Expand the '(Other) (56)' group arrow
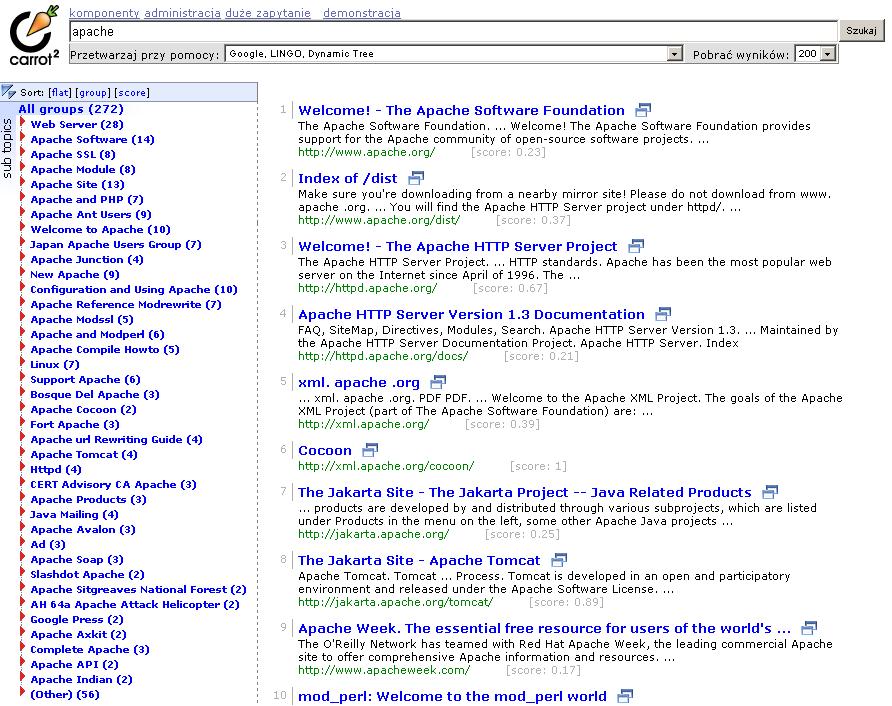This screenshot has height=706, width=892. (x=23, y=693)
